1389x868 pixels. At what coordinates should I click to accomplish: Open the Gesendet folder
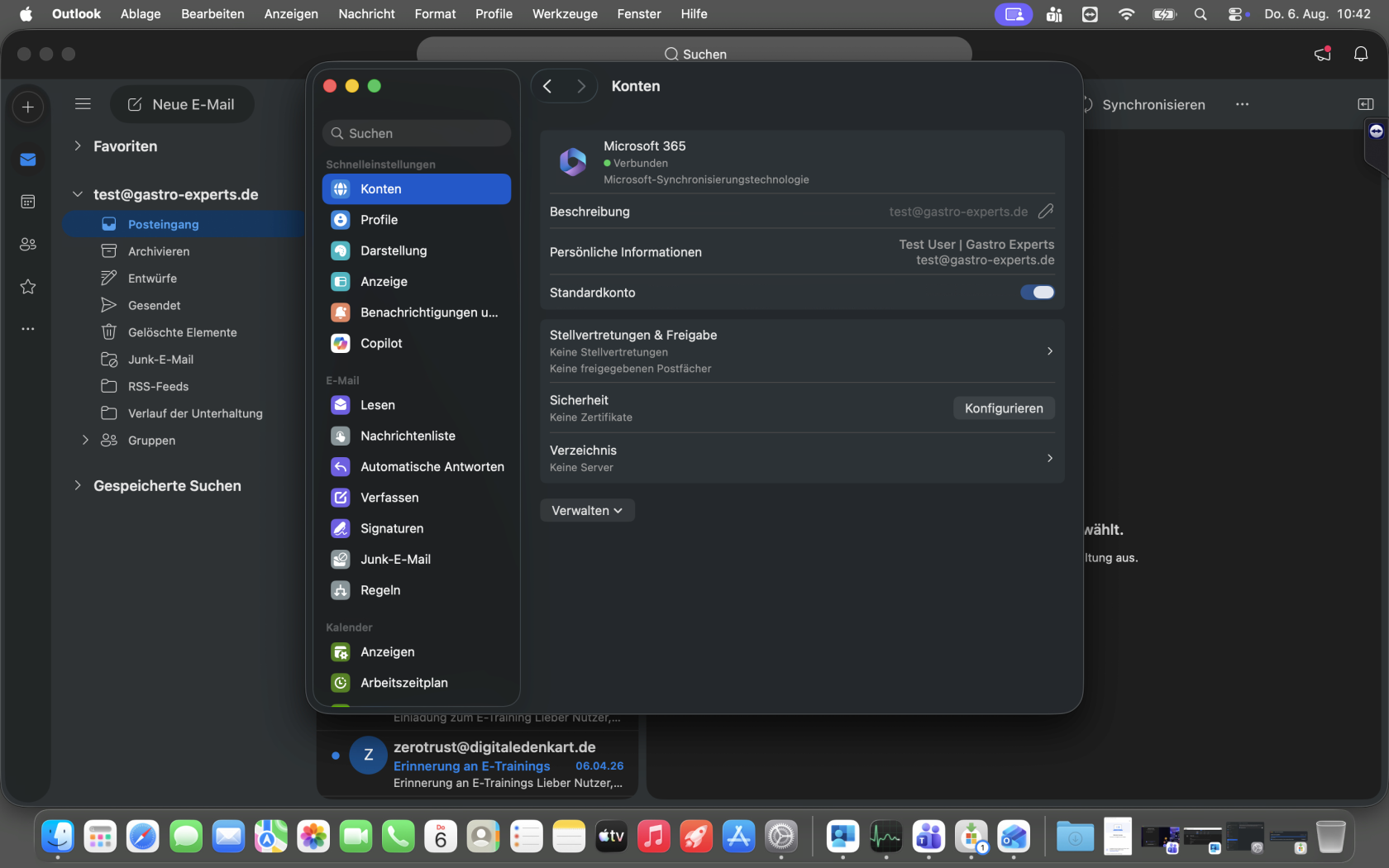[x=184, y=305]
